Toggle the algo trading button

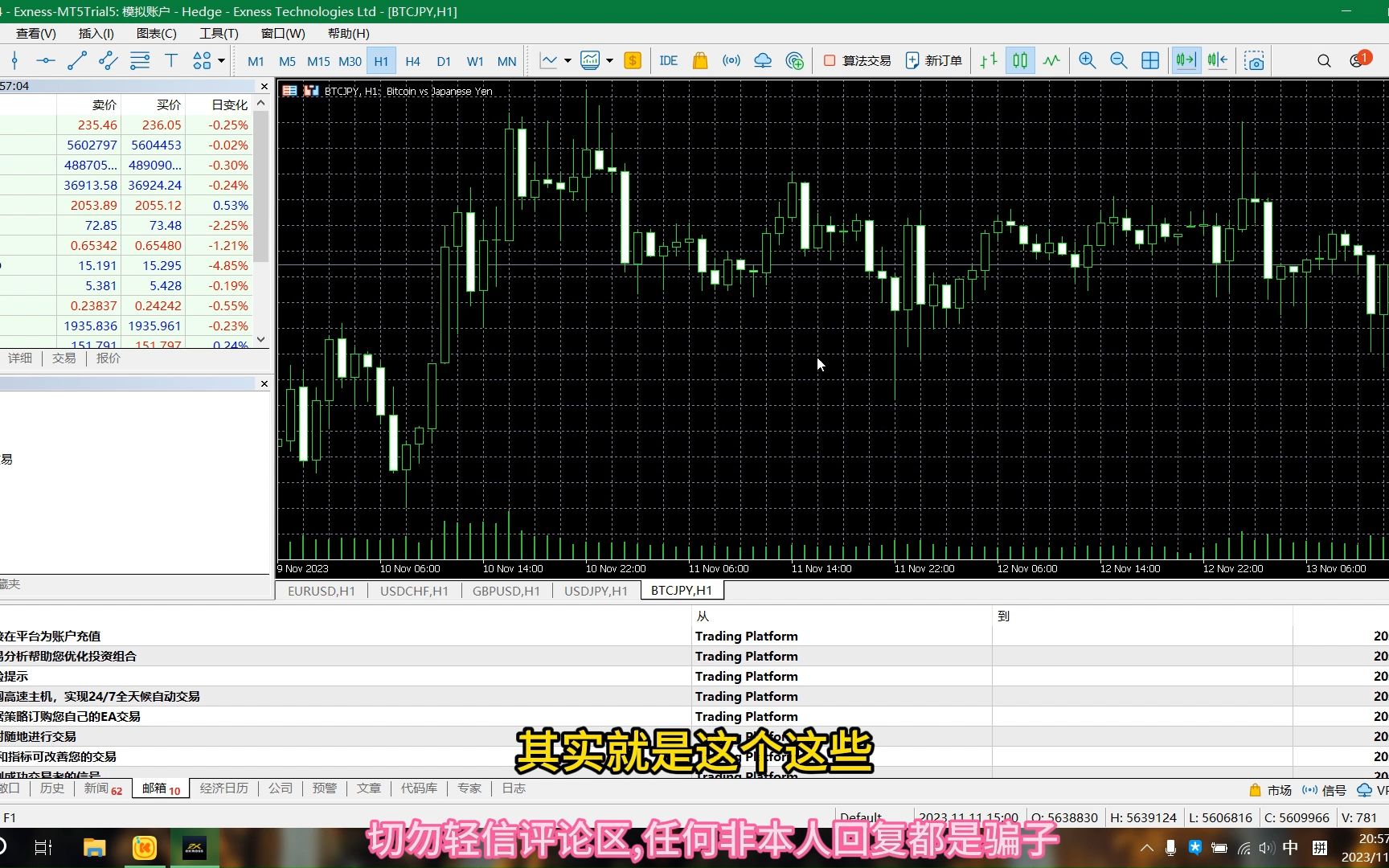pos(858,60)
